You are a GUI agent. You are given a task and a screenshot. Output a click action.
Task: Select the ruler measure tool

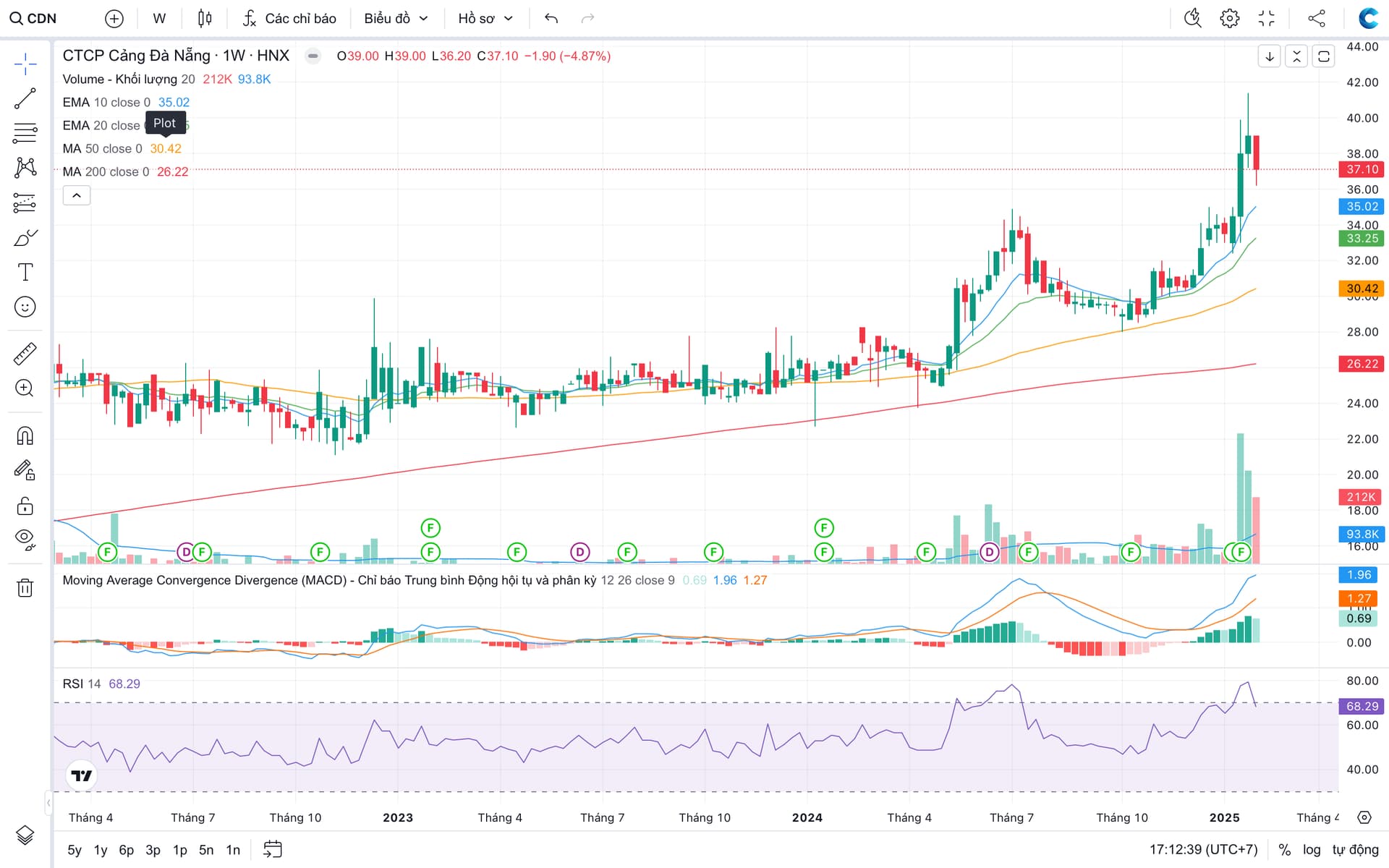click(x=25, y=354)
